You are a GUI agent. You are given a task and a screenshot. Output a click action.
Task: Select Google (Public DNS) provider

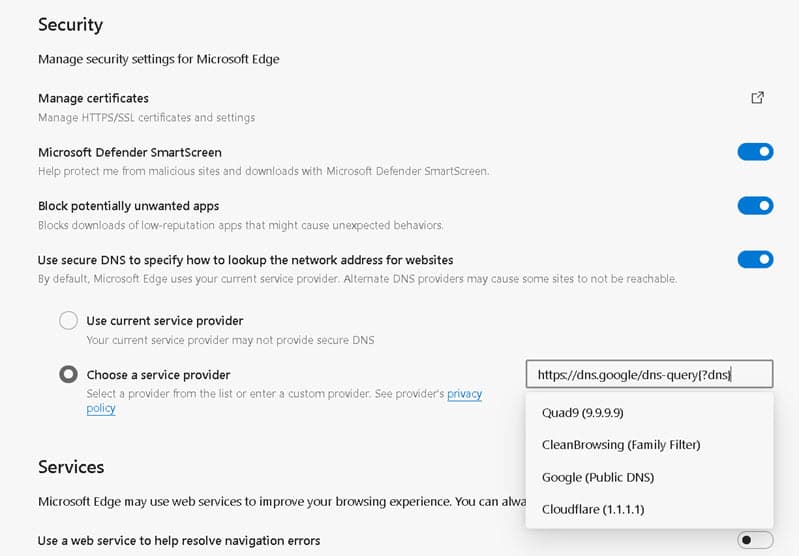pyautogui.click(x=597, y=477)
